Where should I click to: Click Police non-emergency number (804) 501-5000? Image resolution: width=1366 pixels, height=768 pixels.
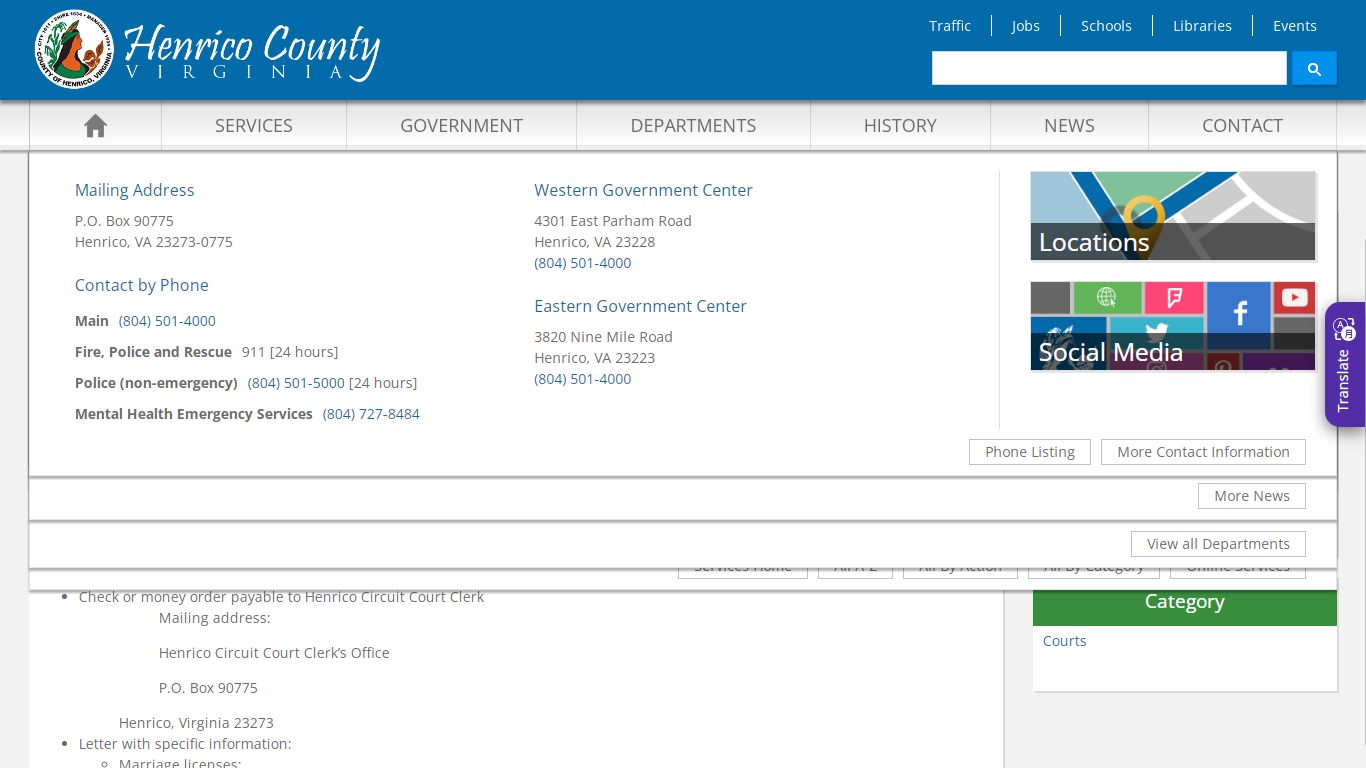[296, 383]
